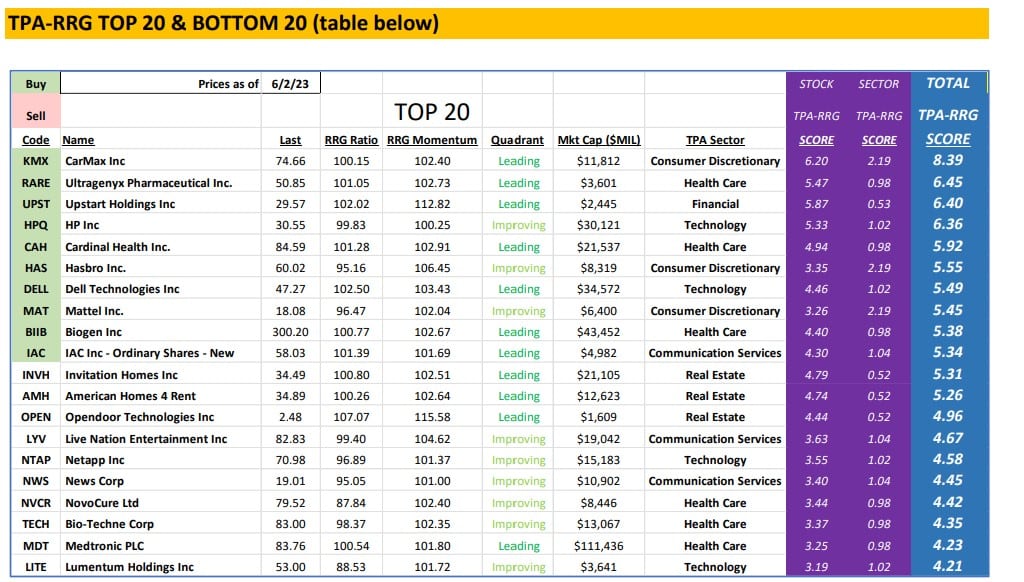Click Medtronic Leading quadrant cell
1024x582 pixels.
coord(519,545)
